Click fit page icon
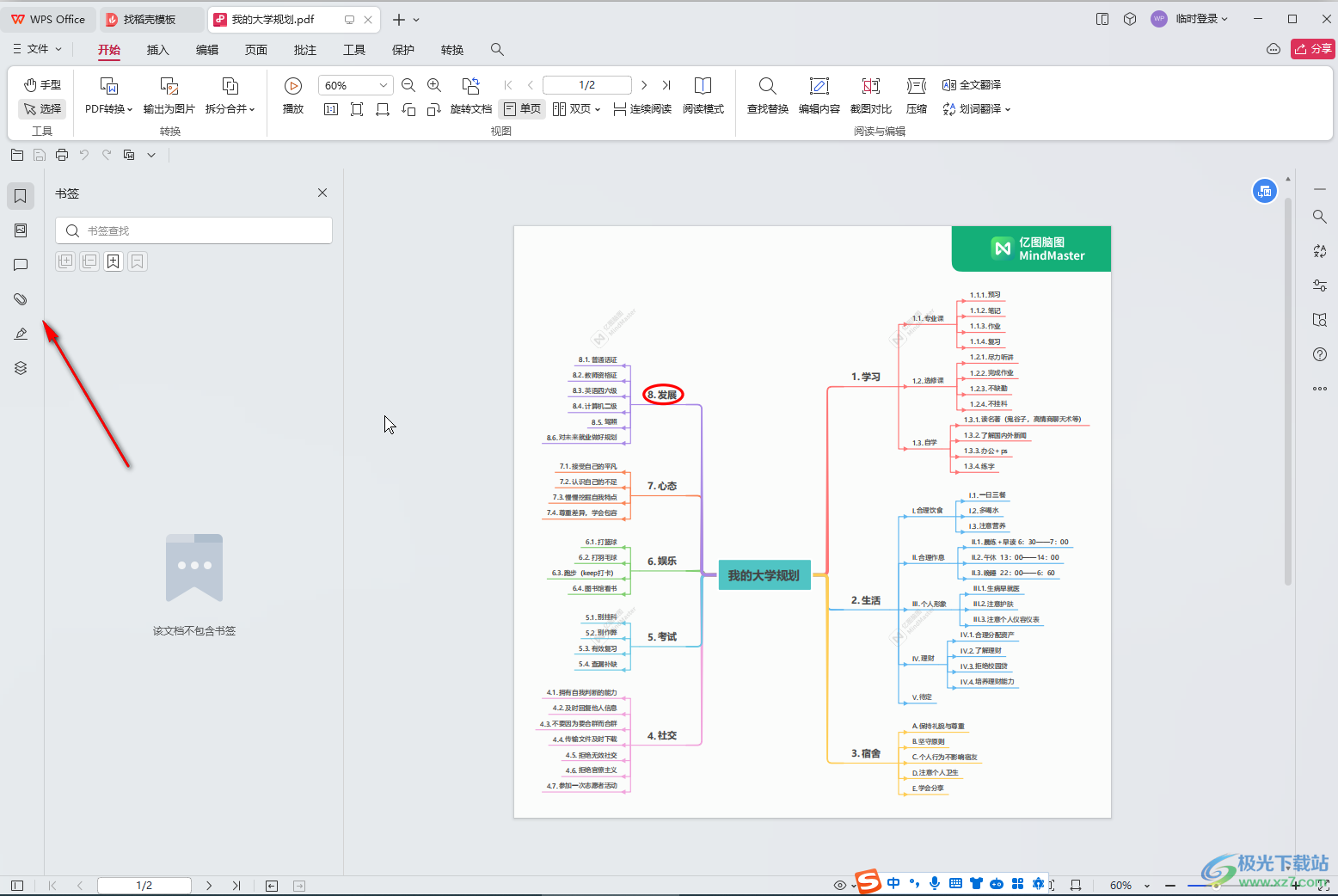Image resolution: width=1338 pixels, height=896 pixels. pyautogui.click(x=357, y=109)
